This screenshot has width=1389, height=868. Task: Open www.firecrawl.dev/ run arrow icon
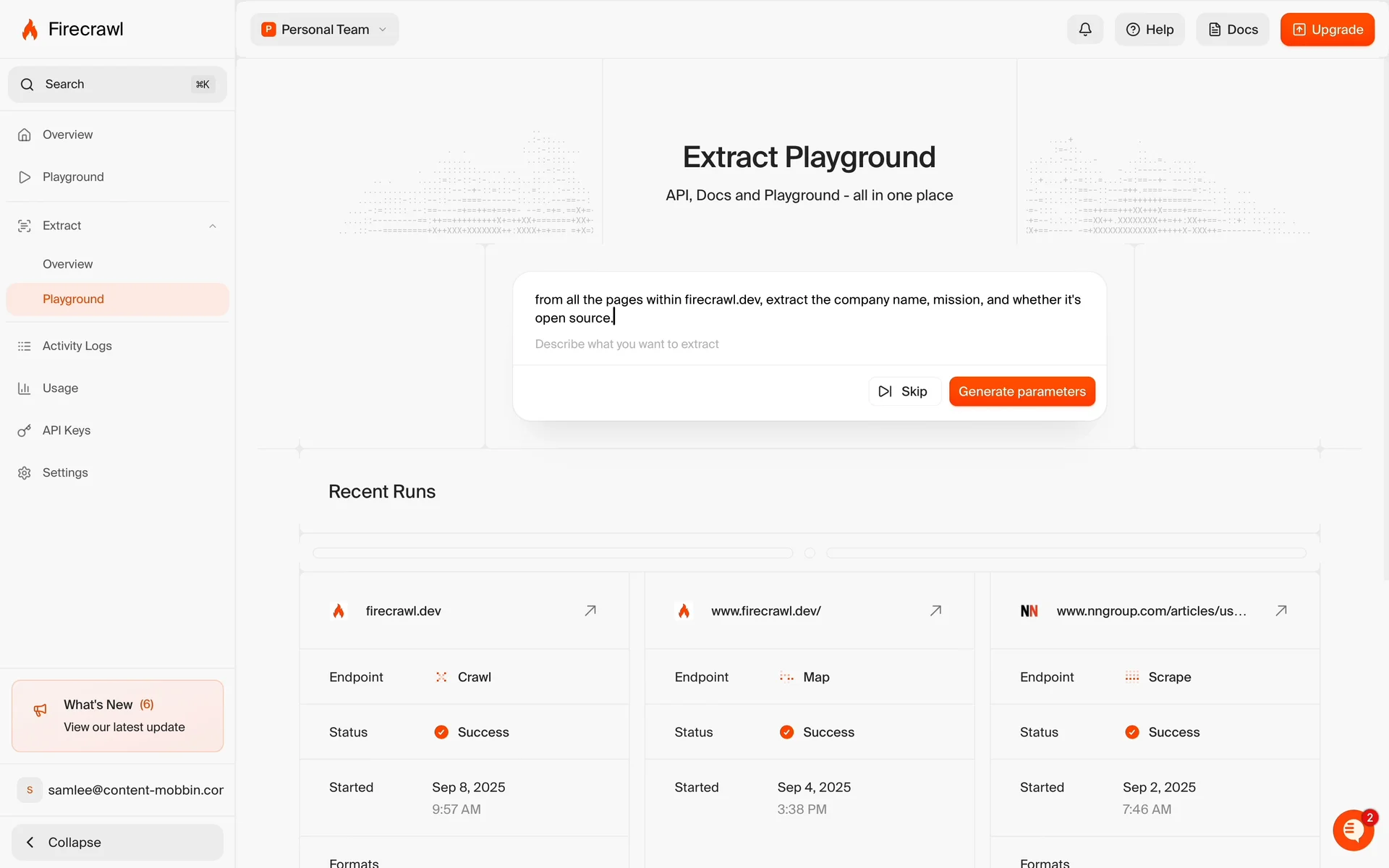935,610
